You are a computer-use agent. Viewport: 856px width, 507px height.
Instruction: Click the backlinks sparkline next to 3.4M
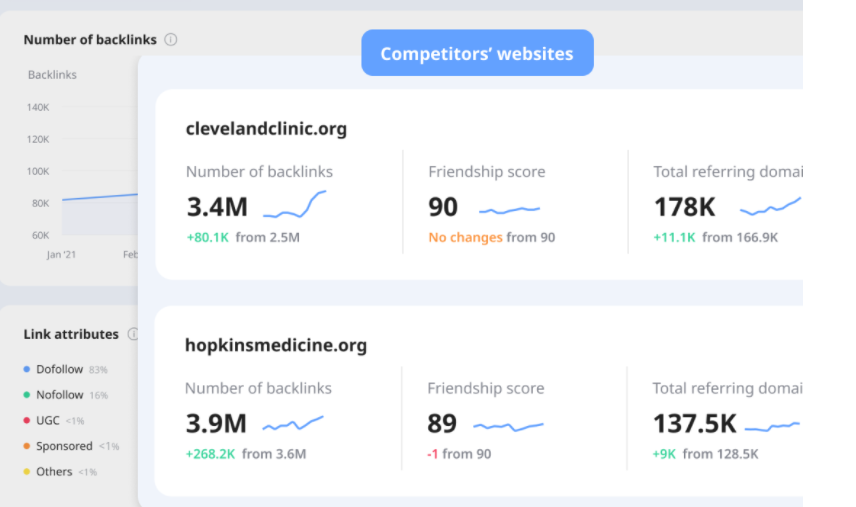tap(294, 205)
